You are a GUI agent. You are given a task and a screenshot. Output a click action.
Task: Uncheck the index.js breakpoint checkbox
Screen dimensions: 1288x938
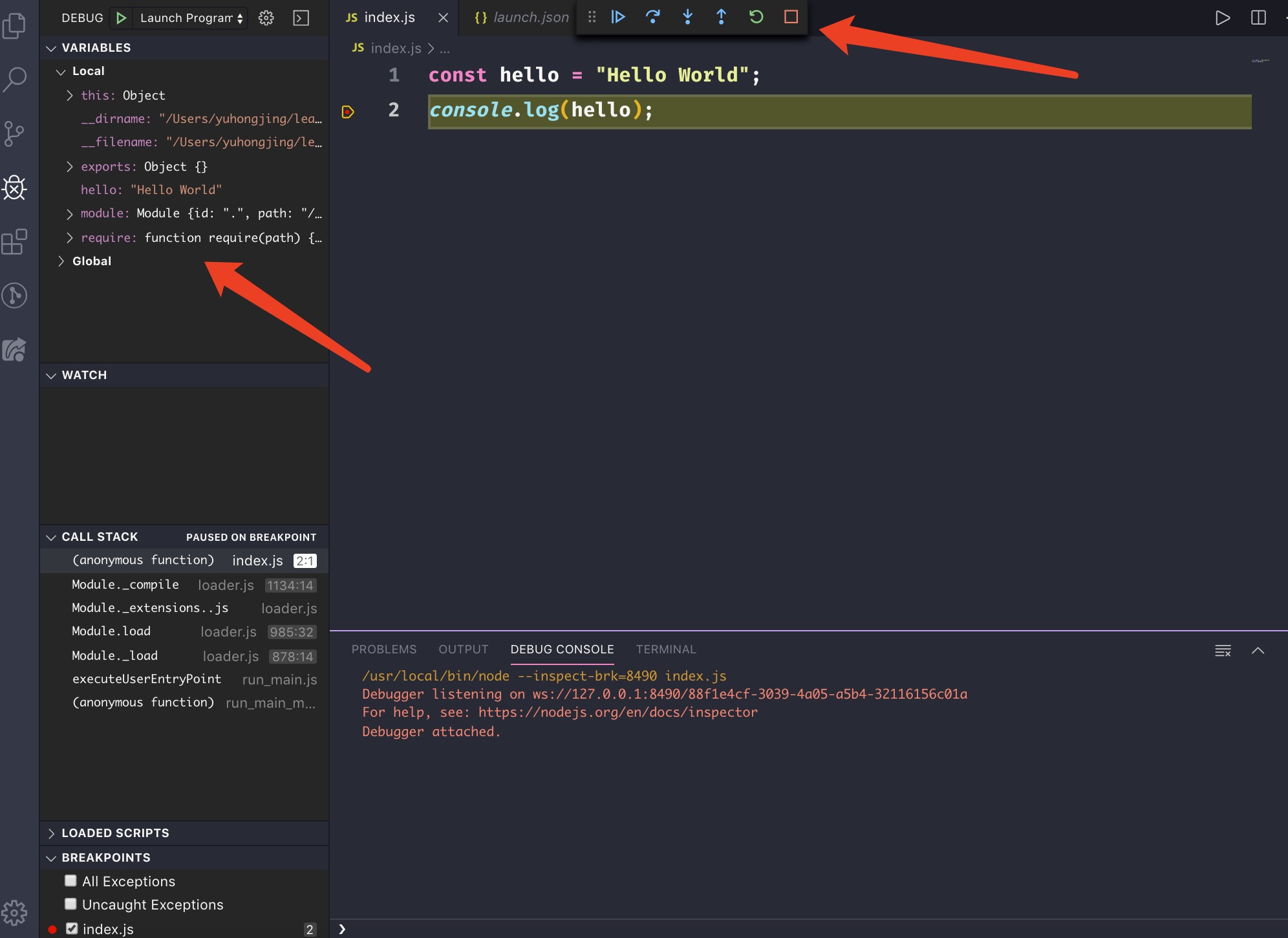[72, 928]
